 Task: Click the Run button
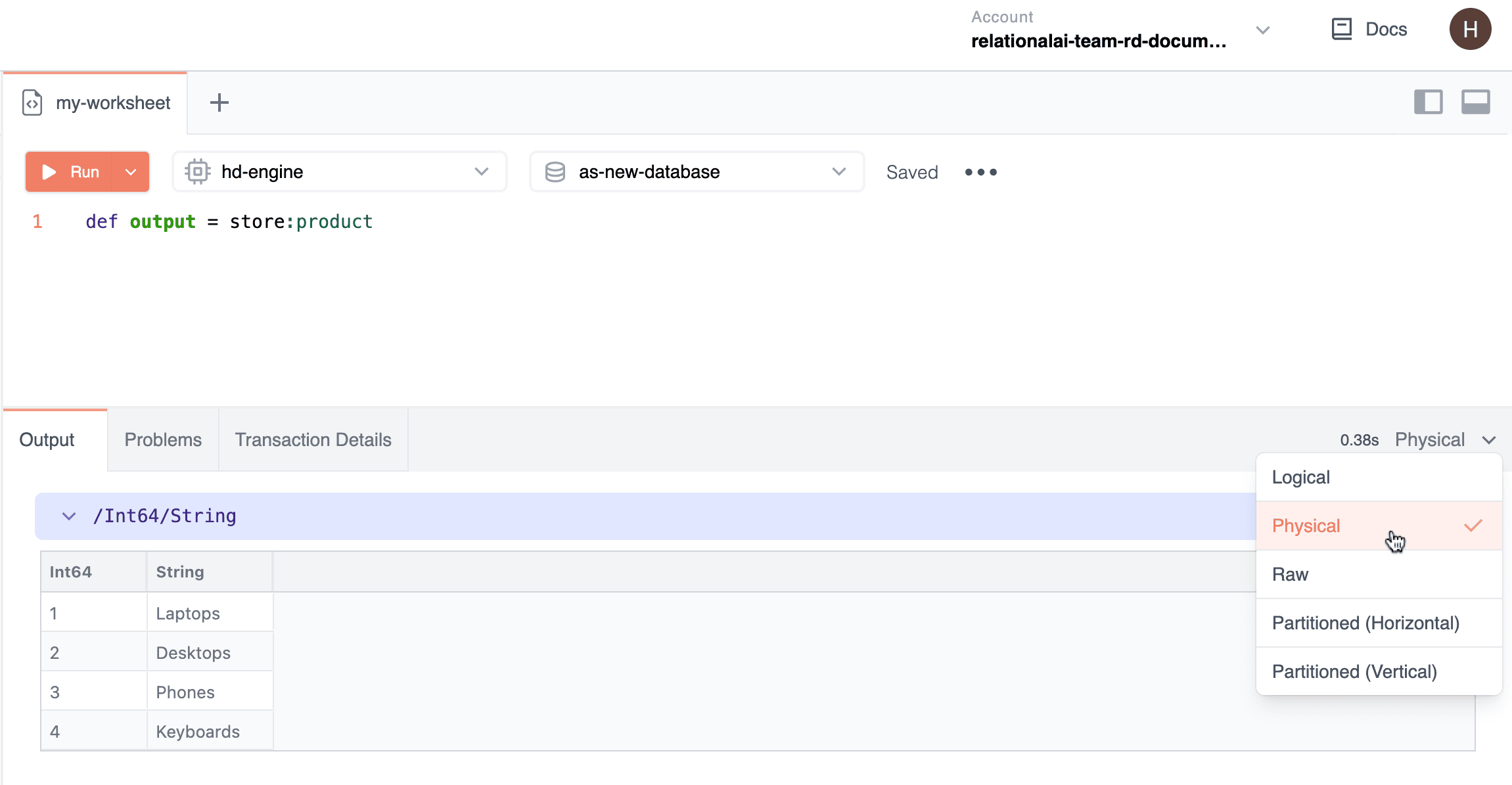(70, 172)
